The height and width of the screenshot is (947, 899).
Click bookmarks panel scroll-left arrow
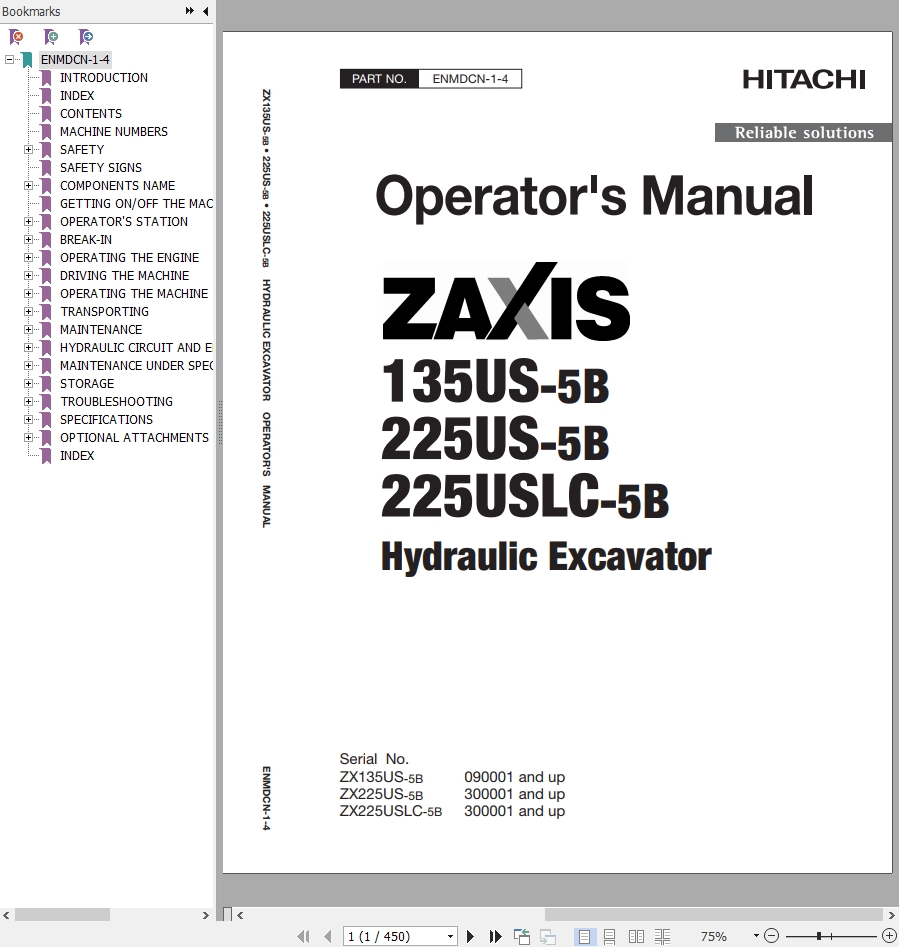6,915
